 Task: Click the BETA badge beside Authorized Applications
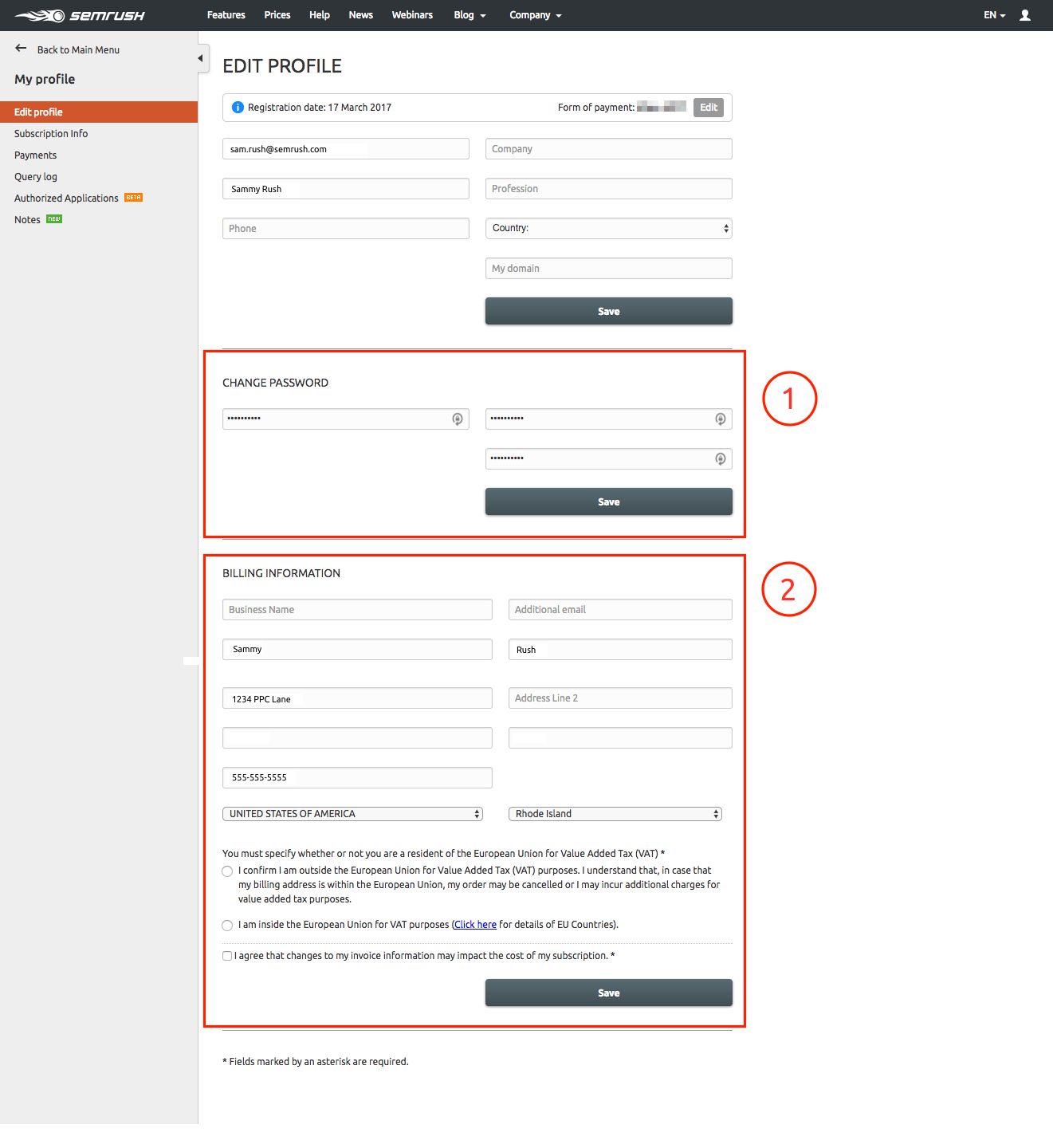[134, 198]
